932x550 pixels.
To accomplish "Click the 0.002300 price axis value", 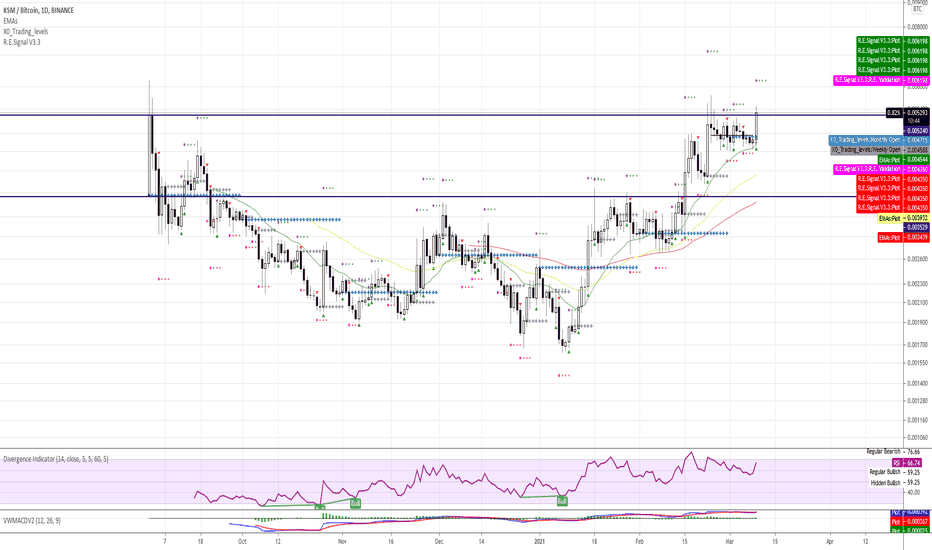I will (x=918, y=284).
